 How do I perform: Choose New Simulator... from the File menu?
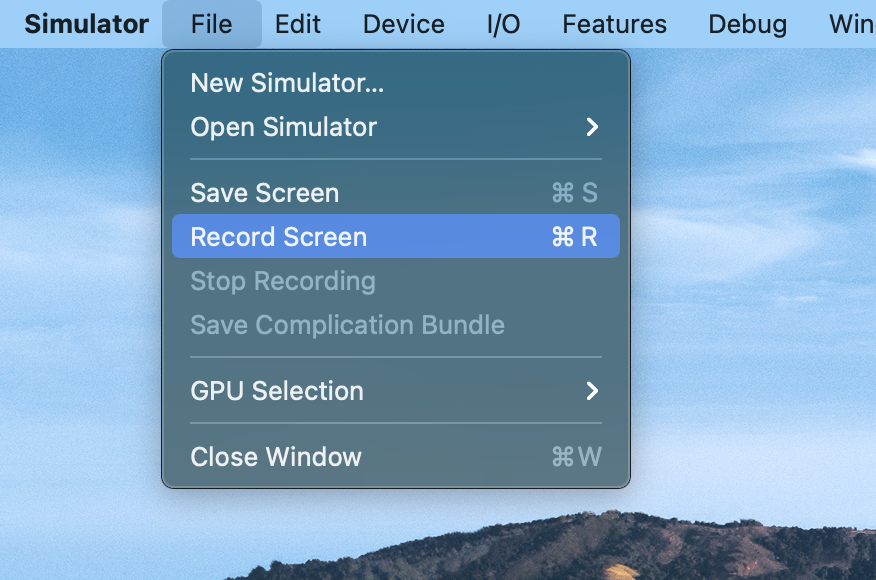(287, 83)
